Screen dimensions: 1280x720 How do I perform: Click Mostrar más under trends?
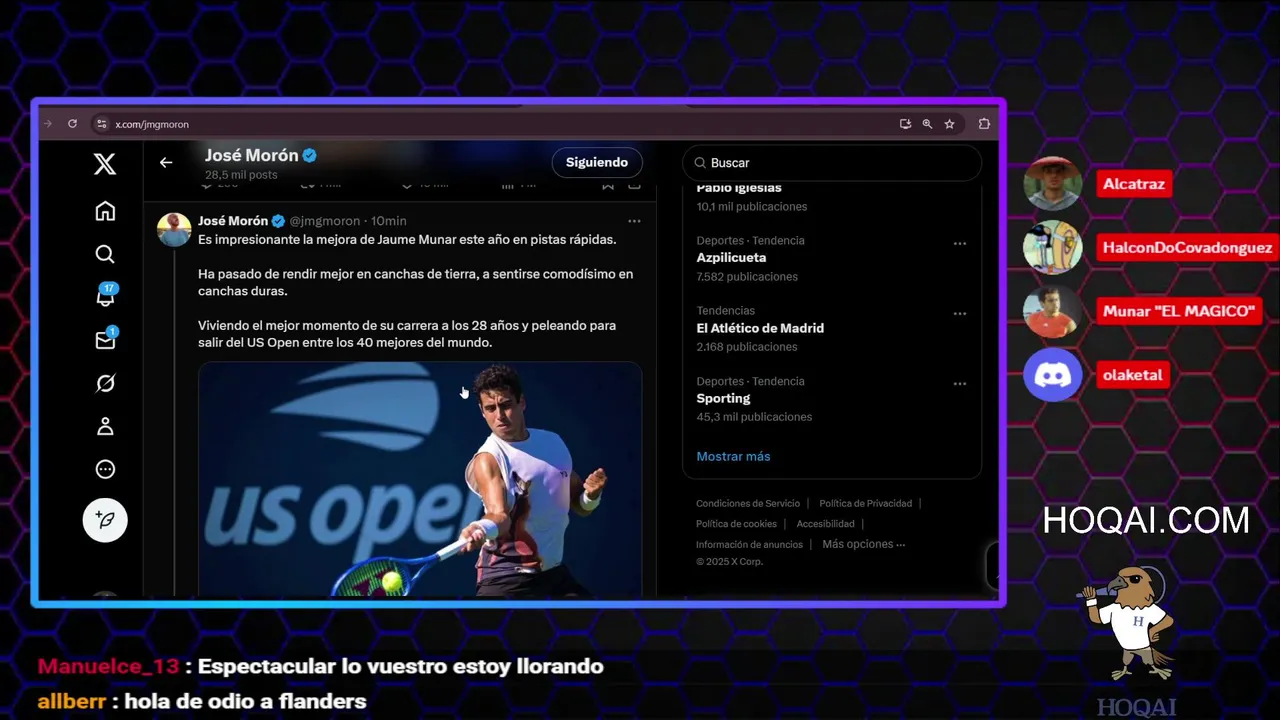(733, 456)
